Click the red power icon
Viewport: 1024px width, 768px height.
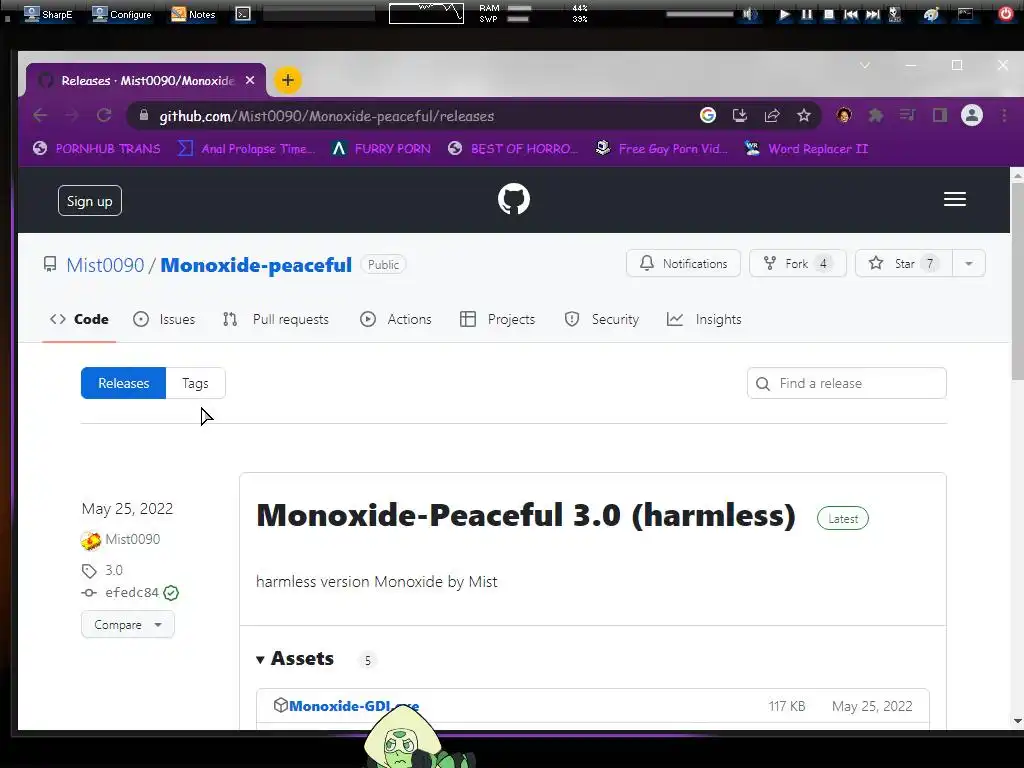coord(1005,14)
